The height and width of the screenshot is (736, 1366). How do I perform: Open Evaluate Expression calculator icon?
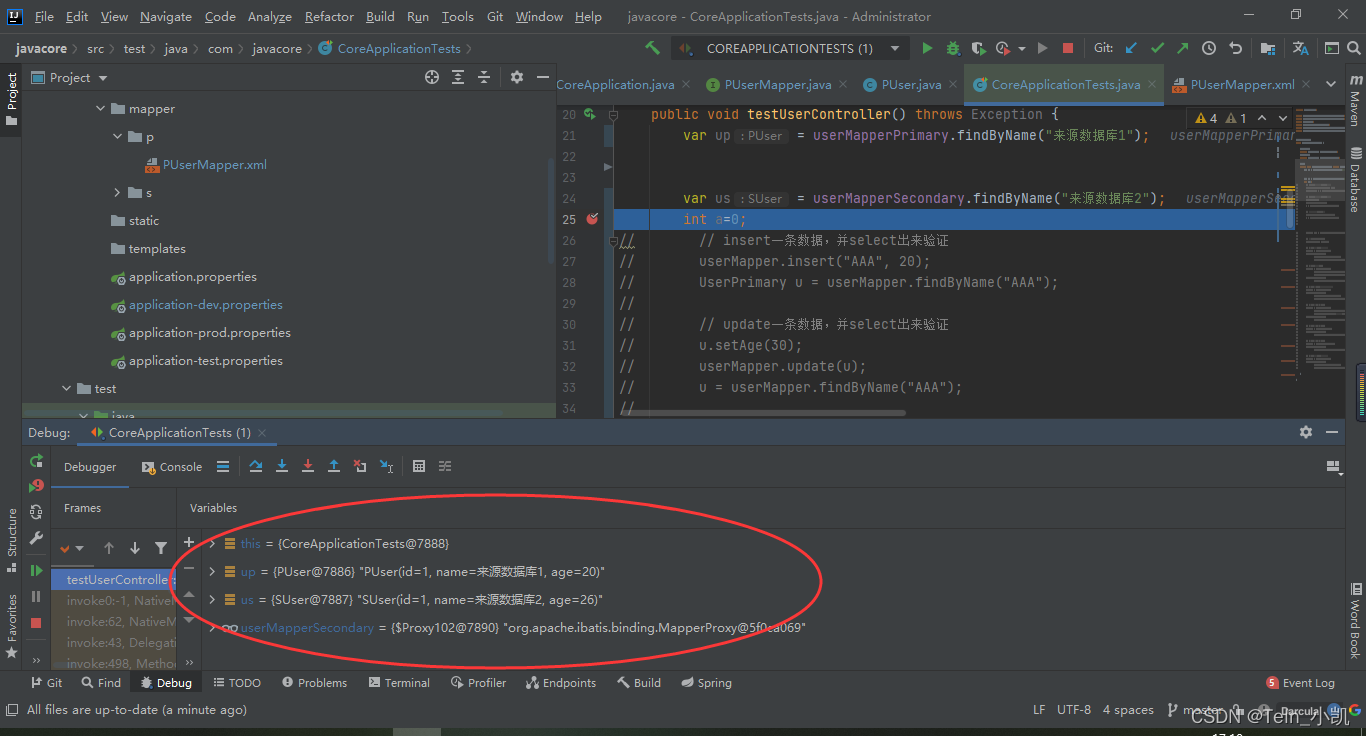coord(419,466)
